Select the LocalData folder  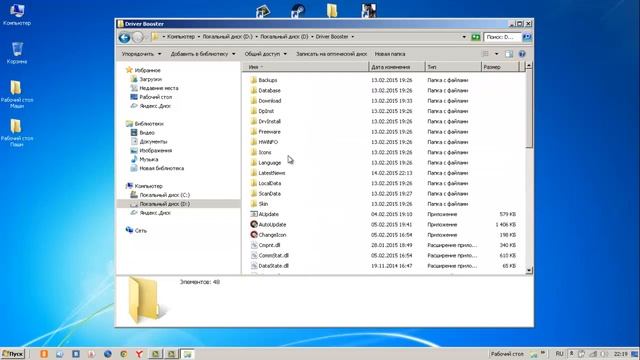pyautogui.click(x=270, y=183)
